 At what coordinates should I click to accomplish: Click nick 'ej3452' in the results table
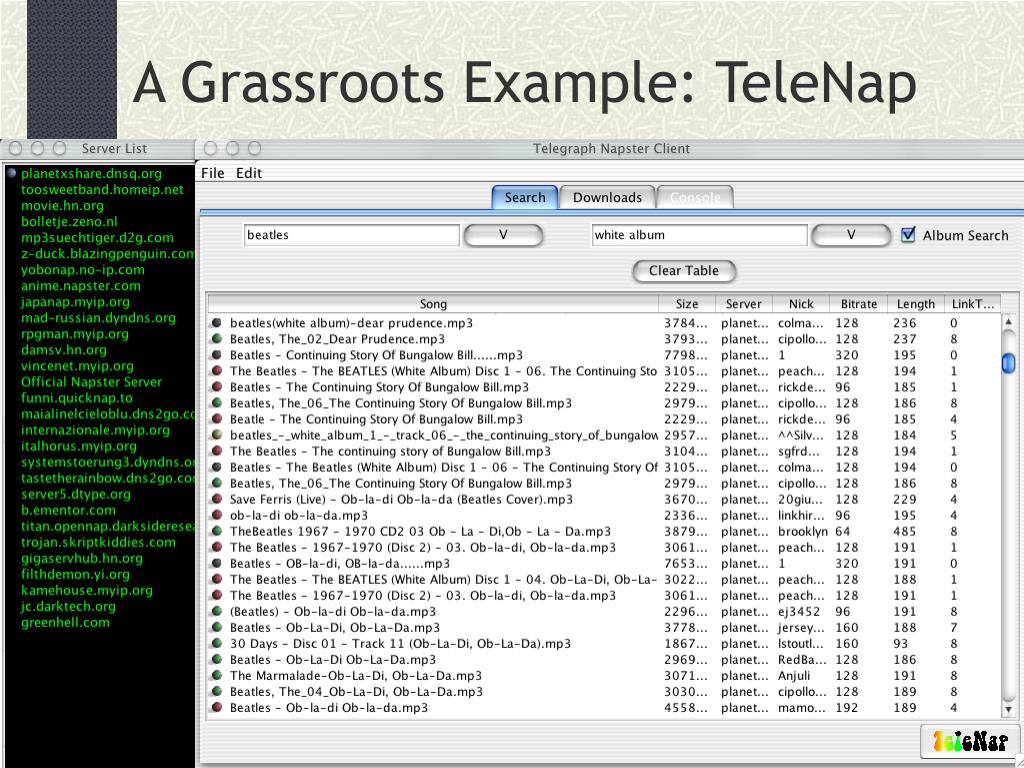798,611
